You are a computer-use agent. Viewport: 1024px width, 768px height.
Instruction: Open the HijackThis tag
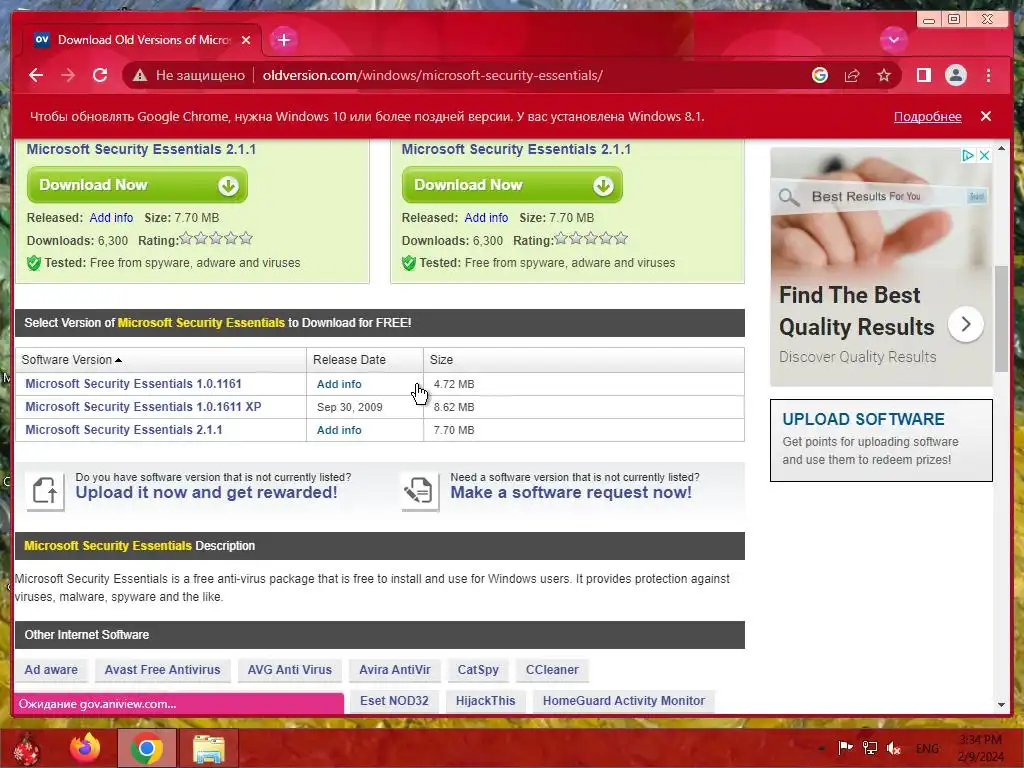coord(485,701)
